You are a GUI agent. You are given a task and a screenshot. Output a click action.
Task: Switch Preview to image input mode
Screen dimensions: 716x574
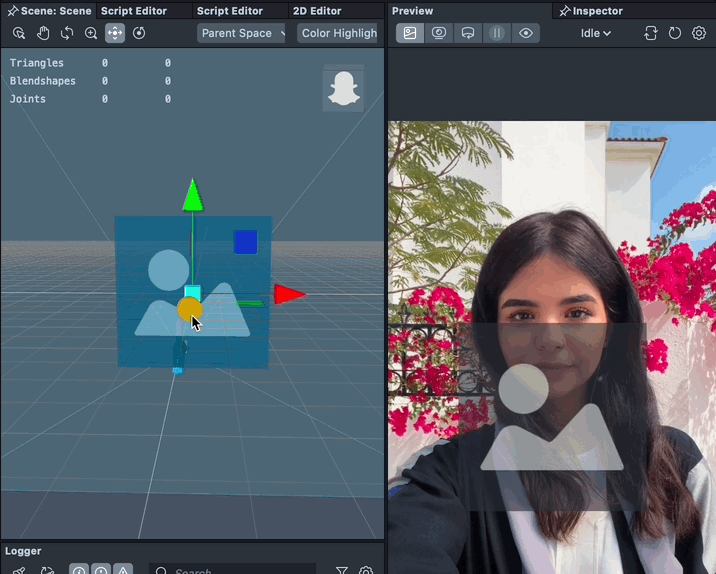410,33
